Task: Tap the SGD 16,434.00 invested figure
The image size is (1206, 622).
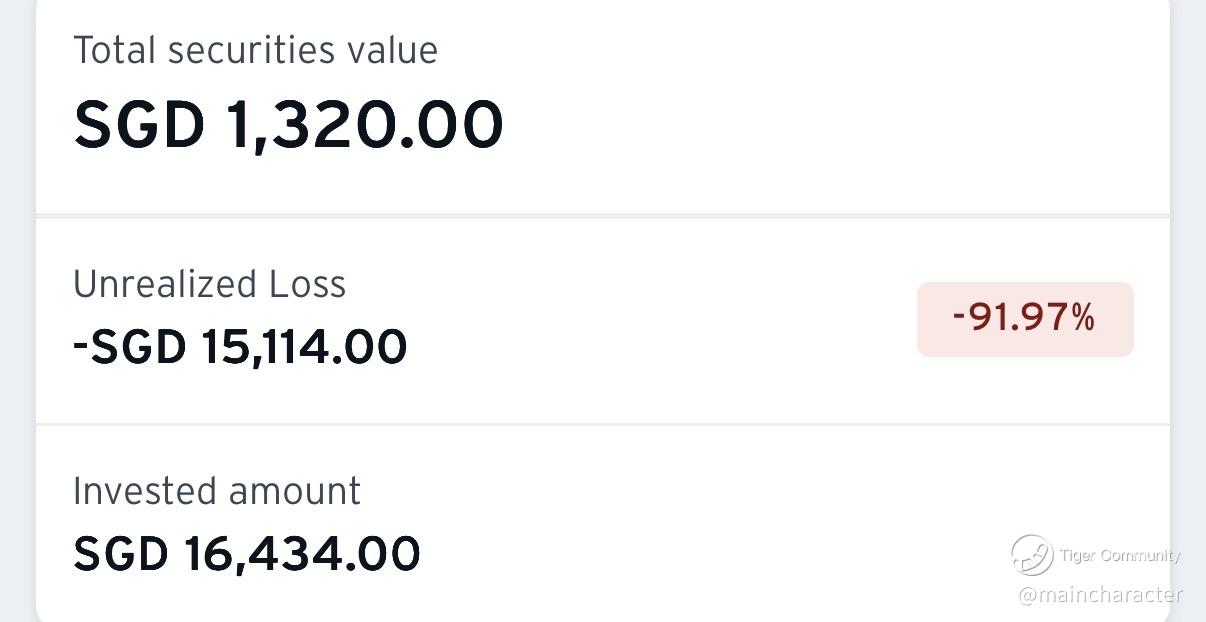Action: point(246,553)
